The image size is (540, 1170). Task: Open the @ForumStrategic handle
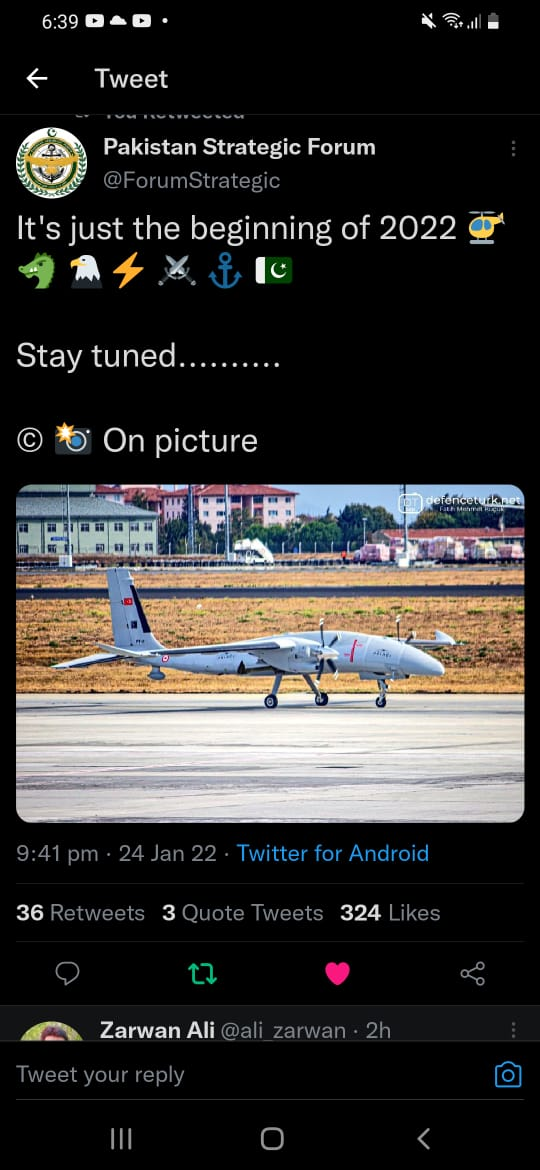[x=192, y=181]
